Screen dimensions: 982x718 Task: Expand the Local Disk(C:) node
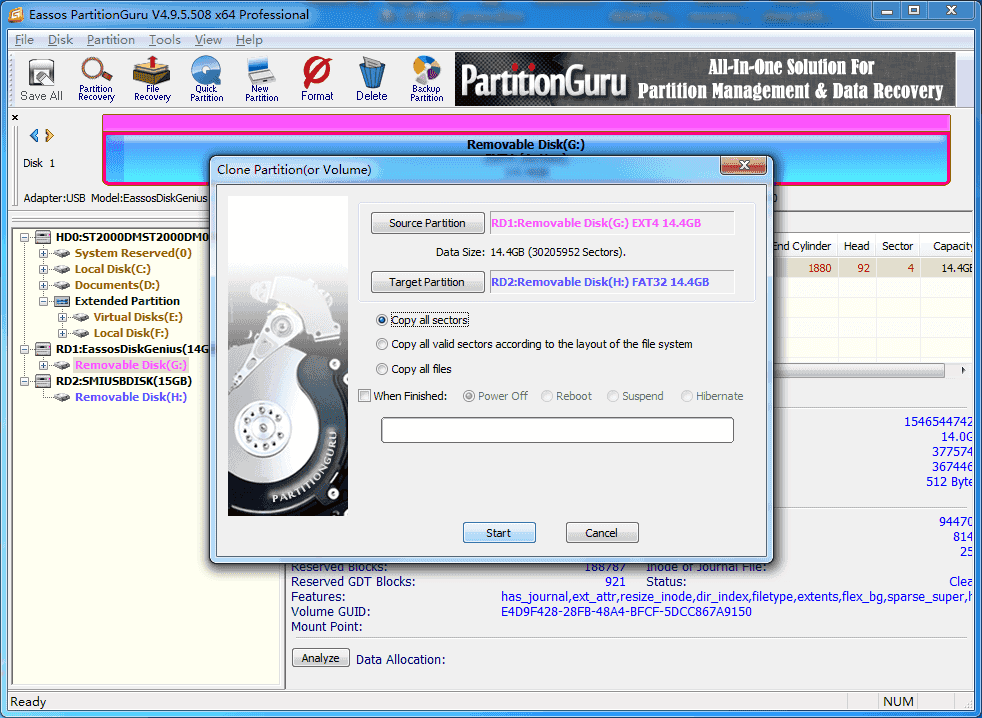[x=43, y=269]
